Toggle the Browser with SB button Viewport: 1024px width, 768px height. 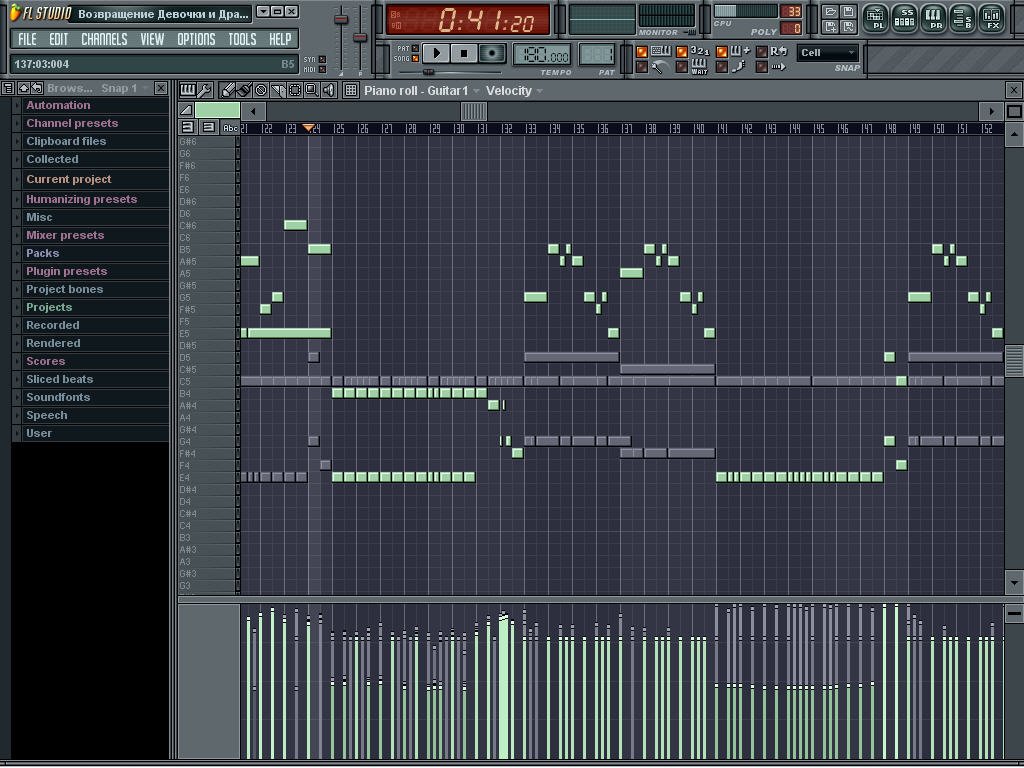[x=963, y=18]
